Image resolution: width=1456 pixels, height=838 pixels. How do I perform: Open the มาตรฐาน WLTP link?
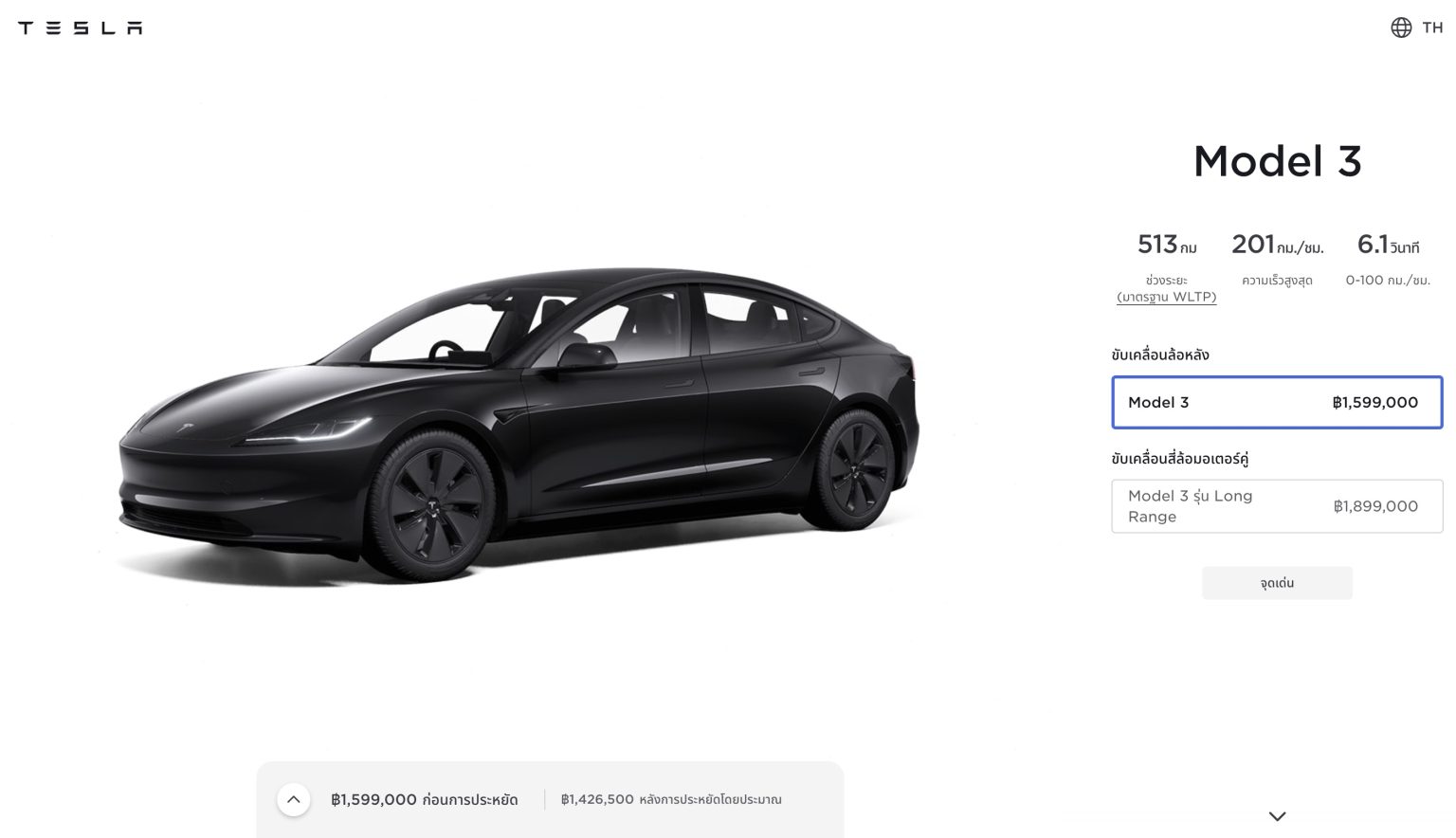pyautogui.click(x=1166, y=297)
